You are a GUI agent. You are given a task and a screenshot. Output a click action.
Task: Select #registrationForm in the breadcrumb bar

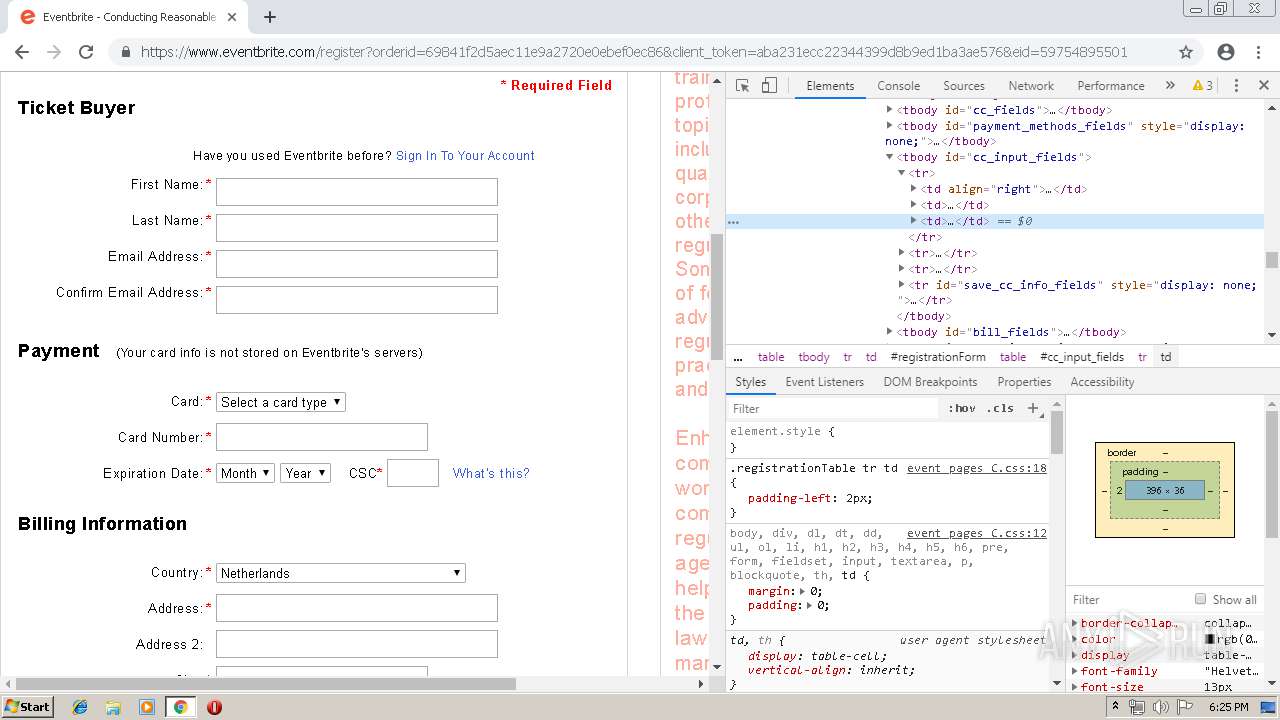[938, 357]
